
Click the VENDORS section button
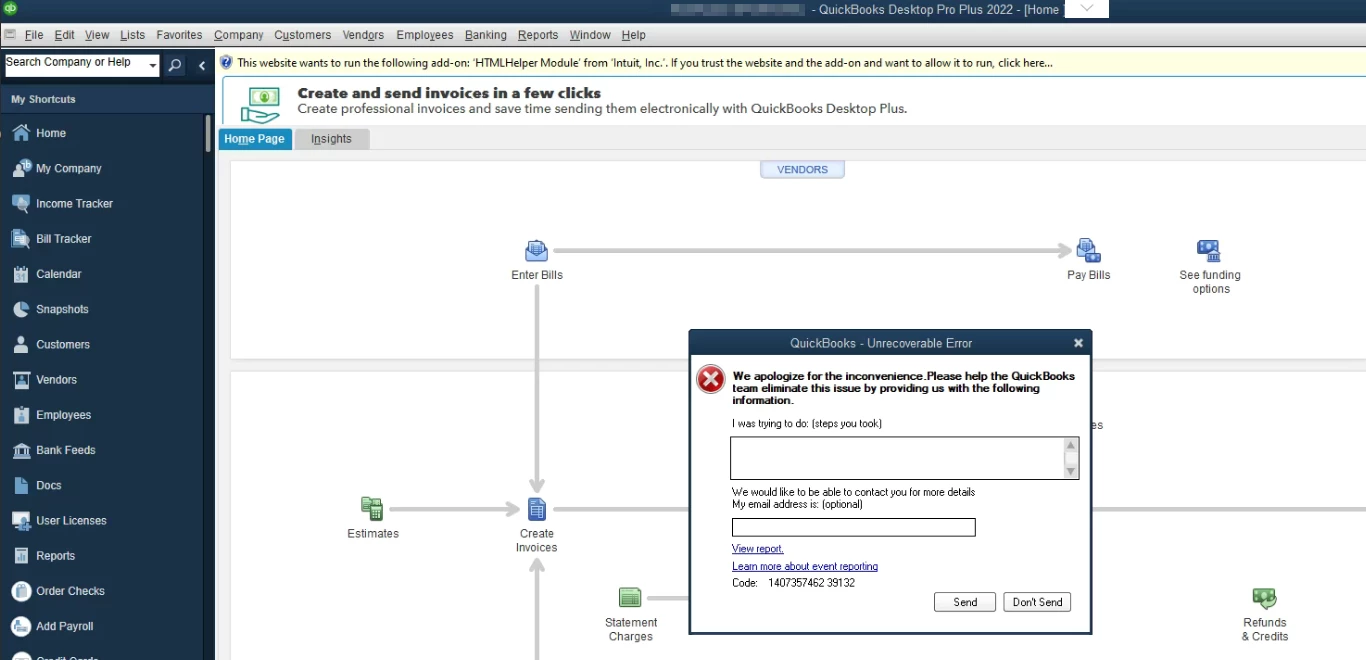click(802, 170)
